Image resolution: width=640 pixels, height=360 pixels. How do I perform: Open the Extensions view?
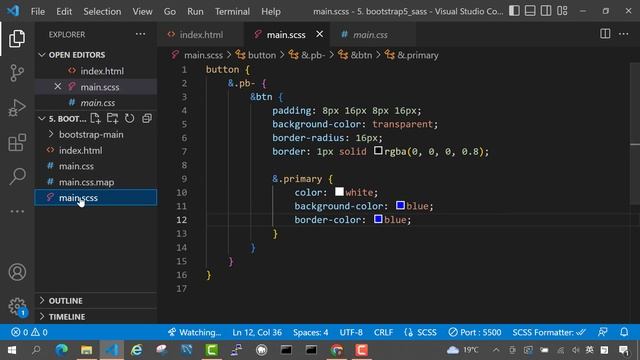point(17,142)
